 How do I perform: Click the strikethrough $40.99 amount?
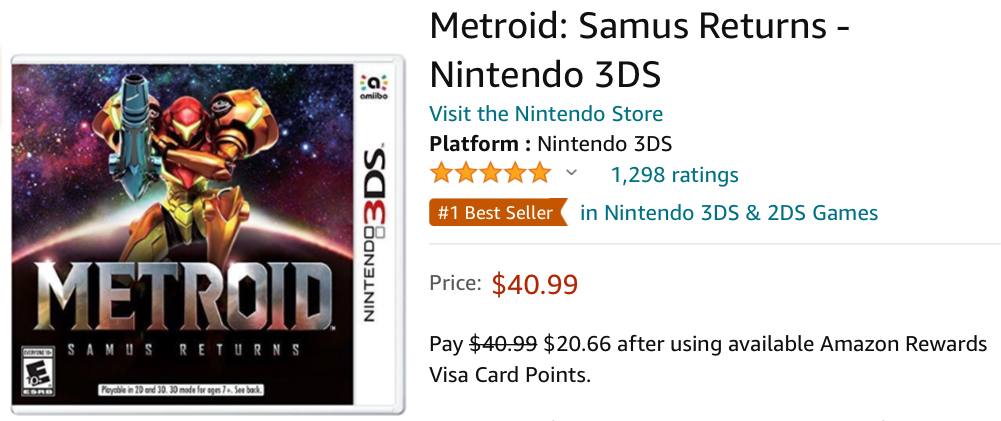point(504,344)
